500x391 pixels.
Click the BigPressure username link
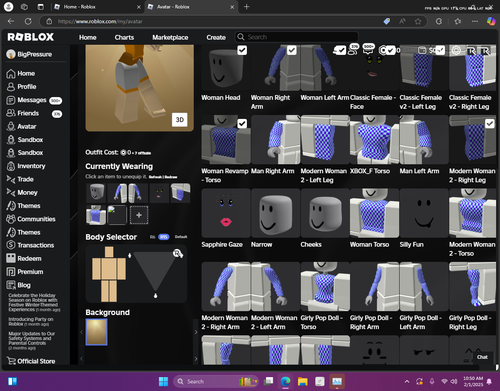(34, 54)
